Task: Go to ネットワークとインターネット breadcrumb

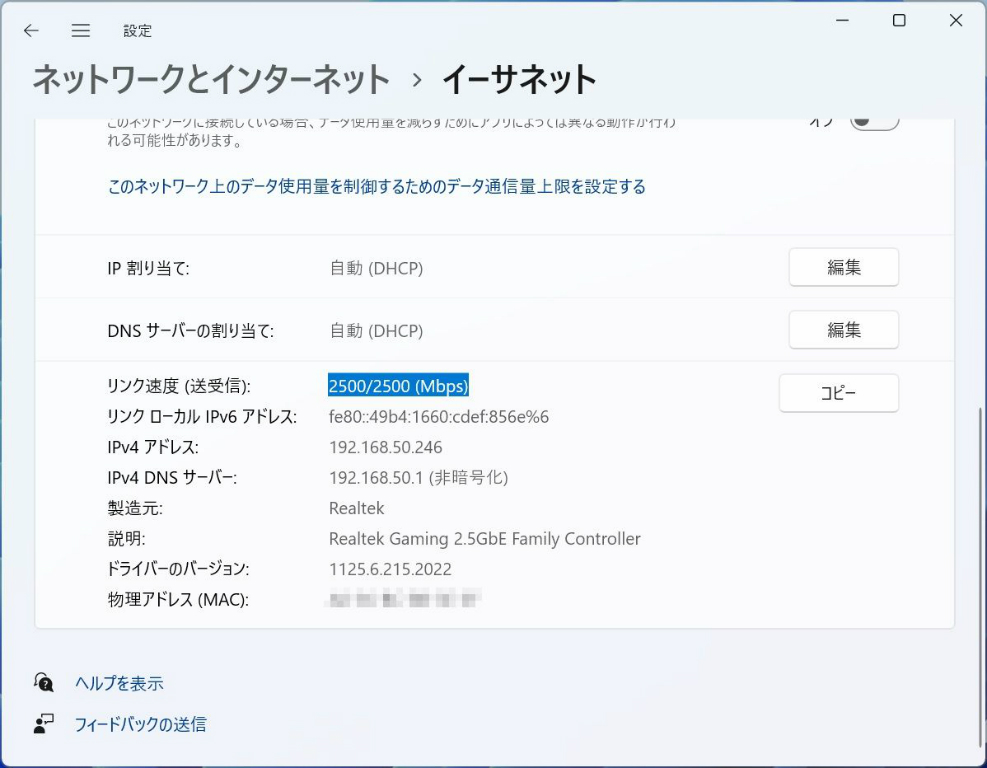Action: point(211,79)
